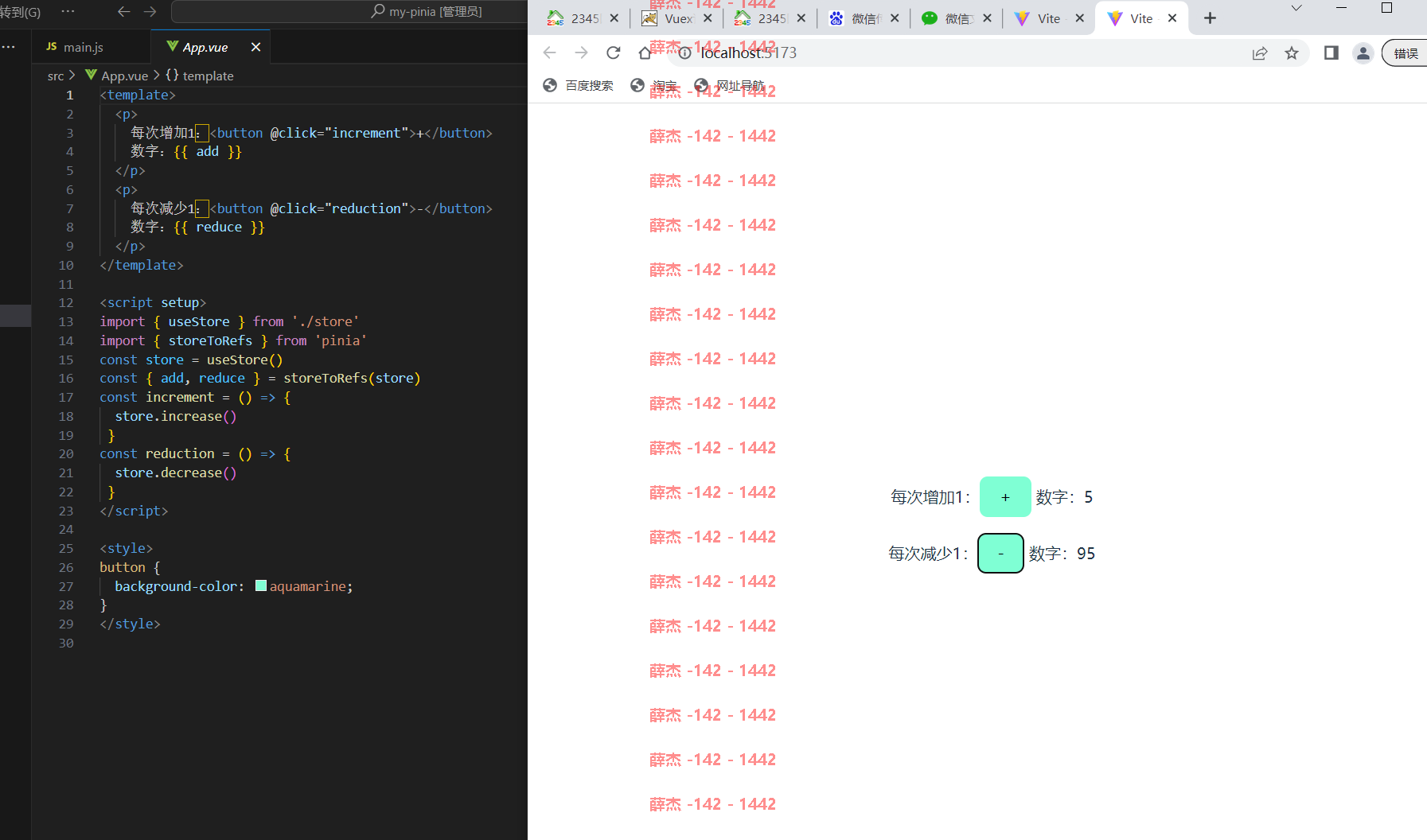Close the inactive Vite browser tab
The width and height of the screenshot is (1427, 840).
point(1079,18)
